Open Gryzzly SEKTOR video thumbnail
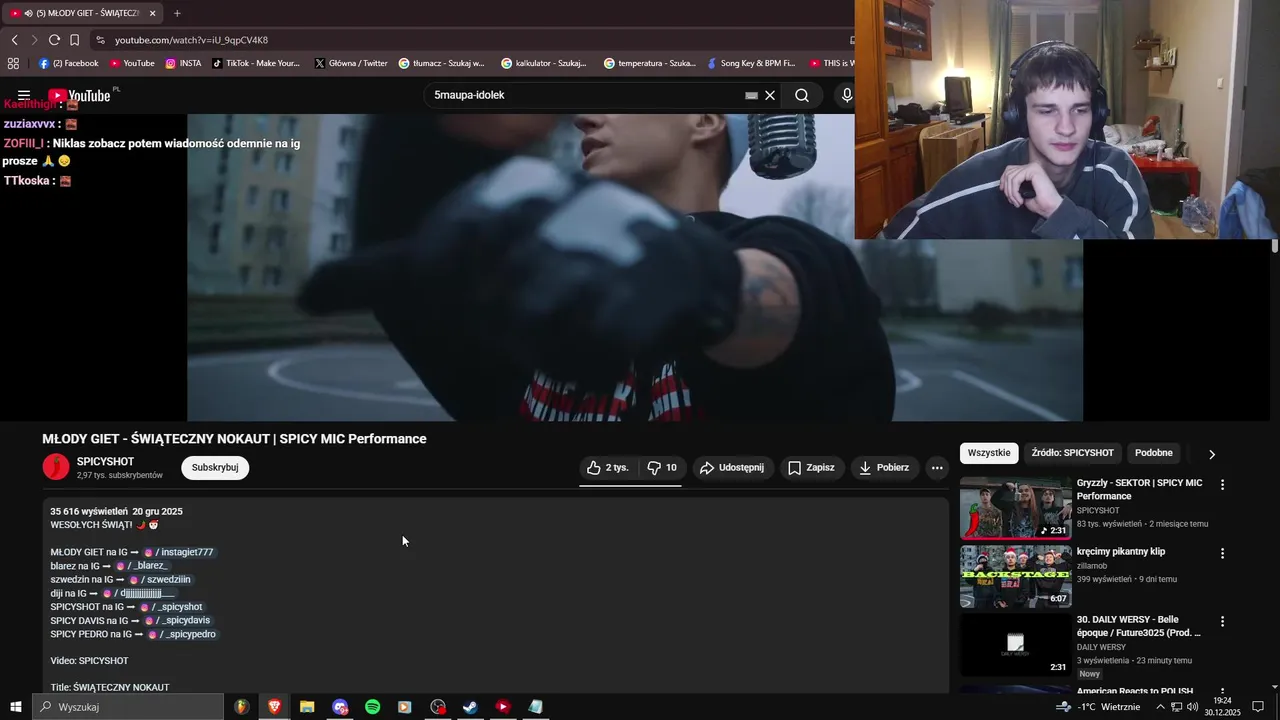The height and width of the screenshot is (720, 1280). [1015, 508]
